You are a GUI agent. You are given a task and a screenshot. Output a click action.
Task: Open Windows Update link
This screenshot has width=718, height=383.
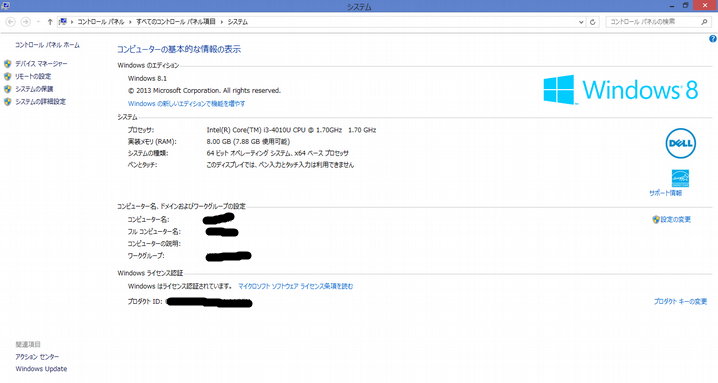pos(41,369)
